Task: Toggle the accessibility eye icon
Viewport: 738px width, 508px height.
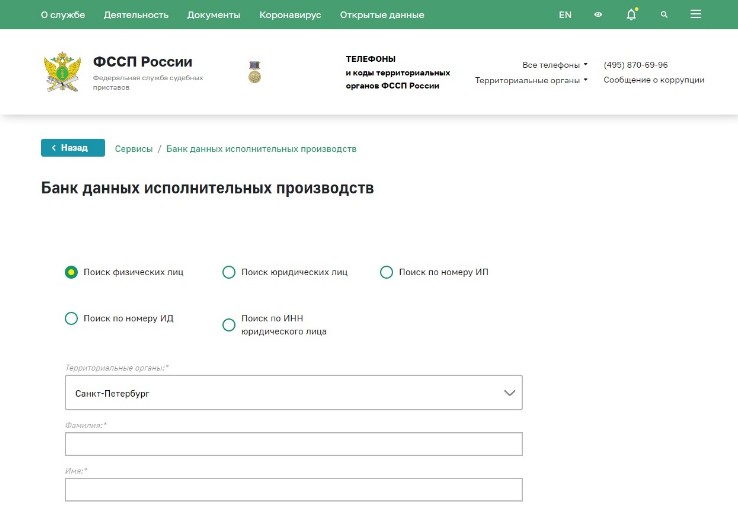Action: coord(598,15)
